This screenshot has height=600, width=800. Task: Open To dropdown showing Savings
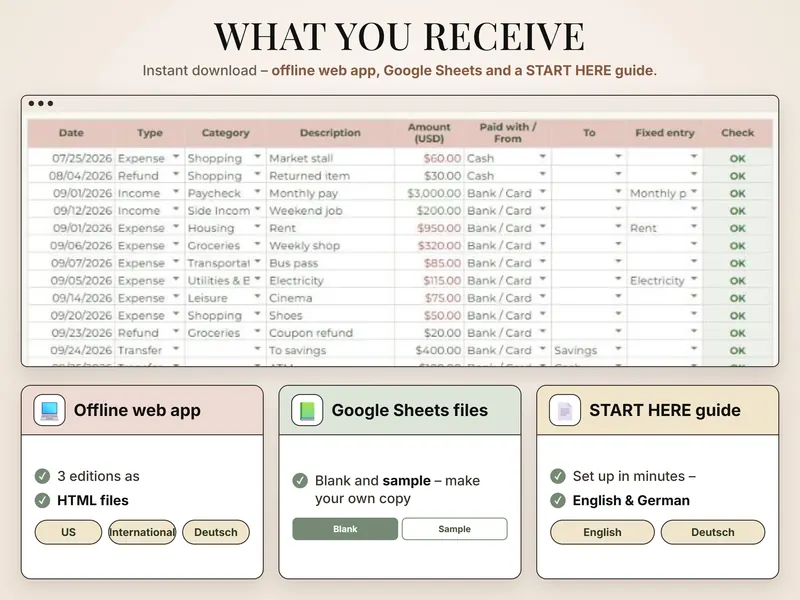click(x=618, y=349)
